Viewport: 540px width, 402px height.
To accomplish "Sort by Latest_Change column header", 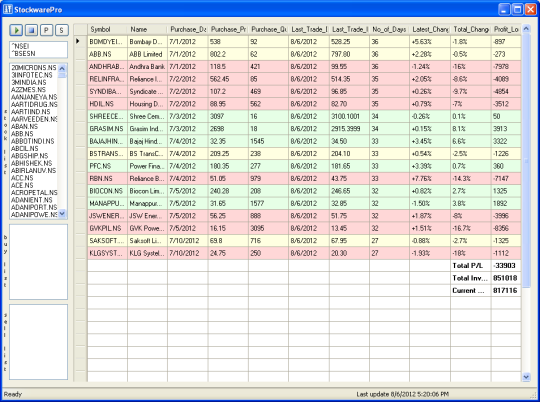I will [430, 30].
